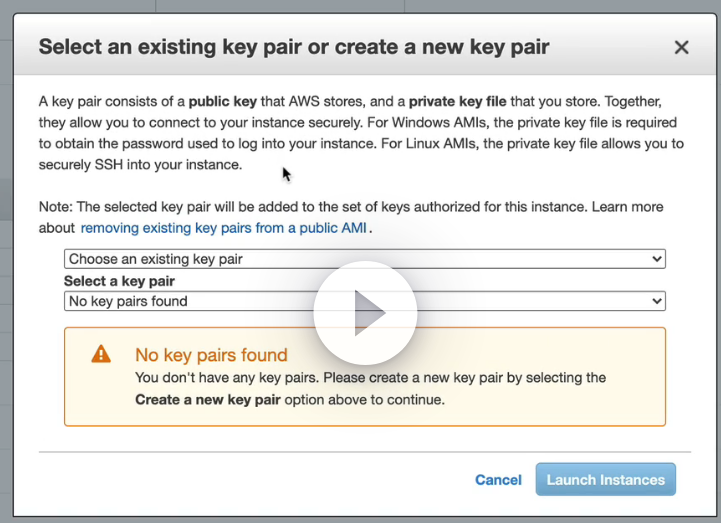Click the Cancel button
Viewport: 721px width, 523px height.
click(498, 480)
